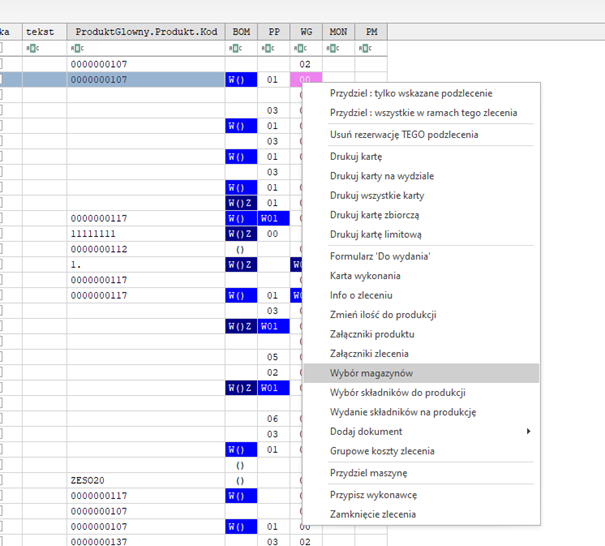Select 'Zamknięcie zlecenia'
Screen dimensions: 605x546
click(421, 514)
